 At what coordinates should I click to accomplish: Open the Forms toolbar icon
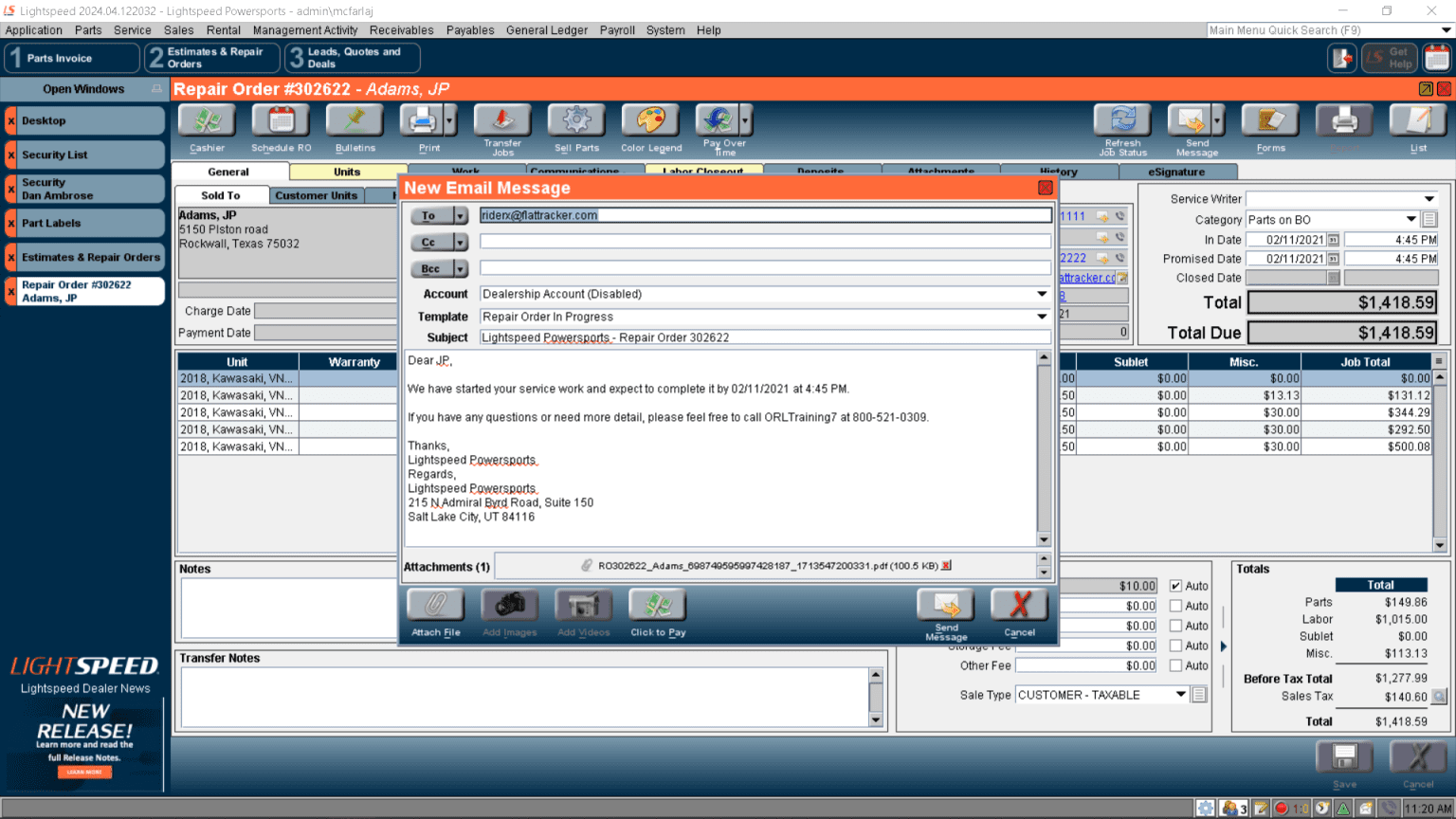click(x=1270, y=121)
